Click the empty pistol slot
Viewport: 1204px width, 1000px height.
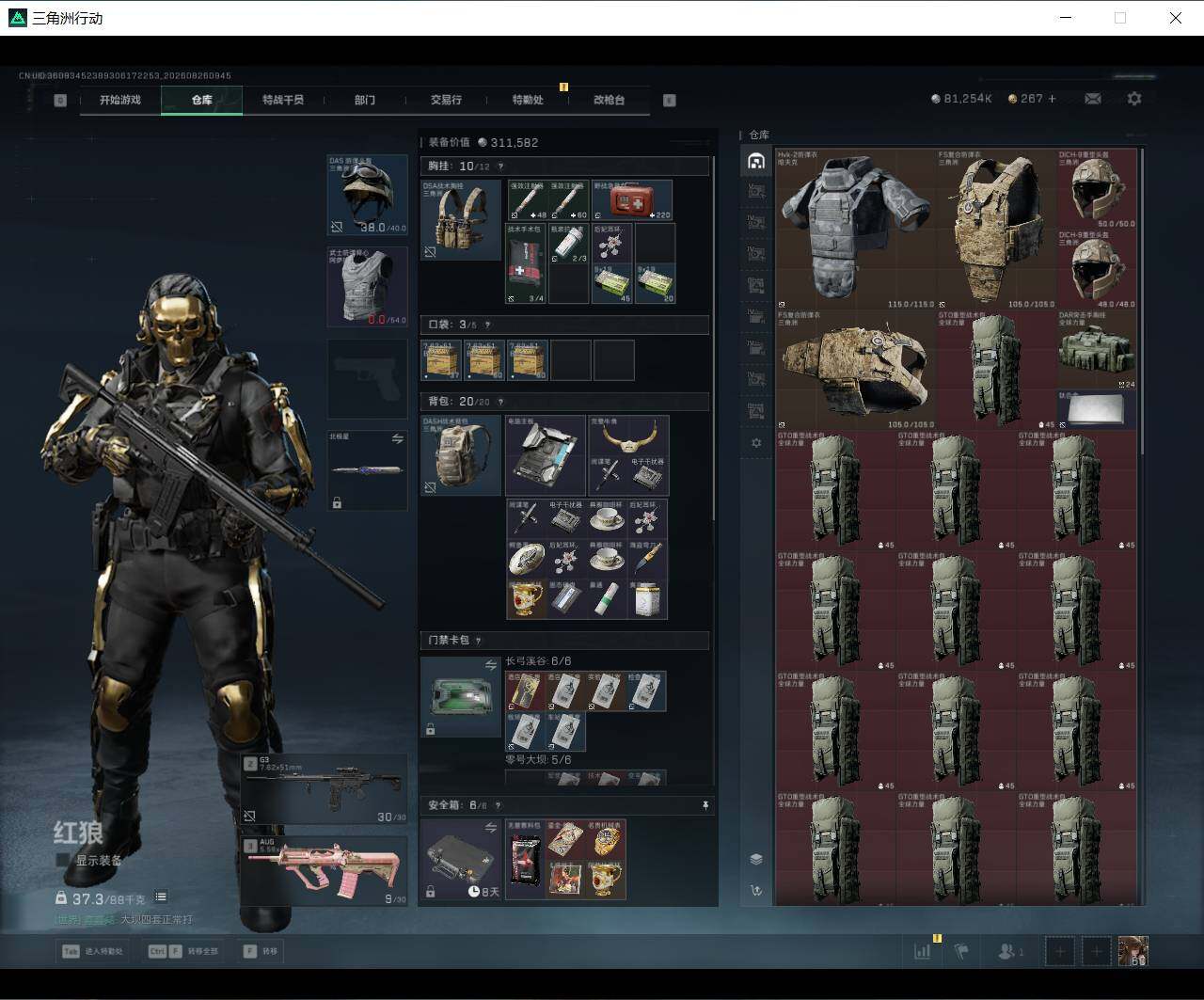tap(367, 378)
